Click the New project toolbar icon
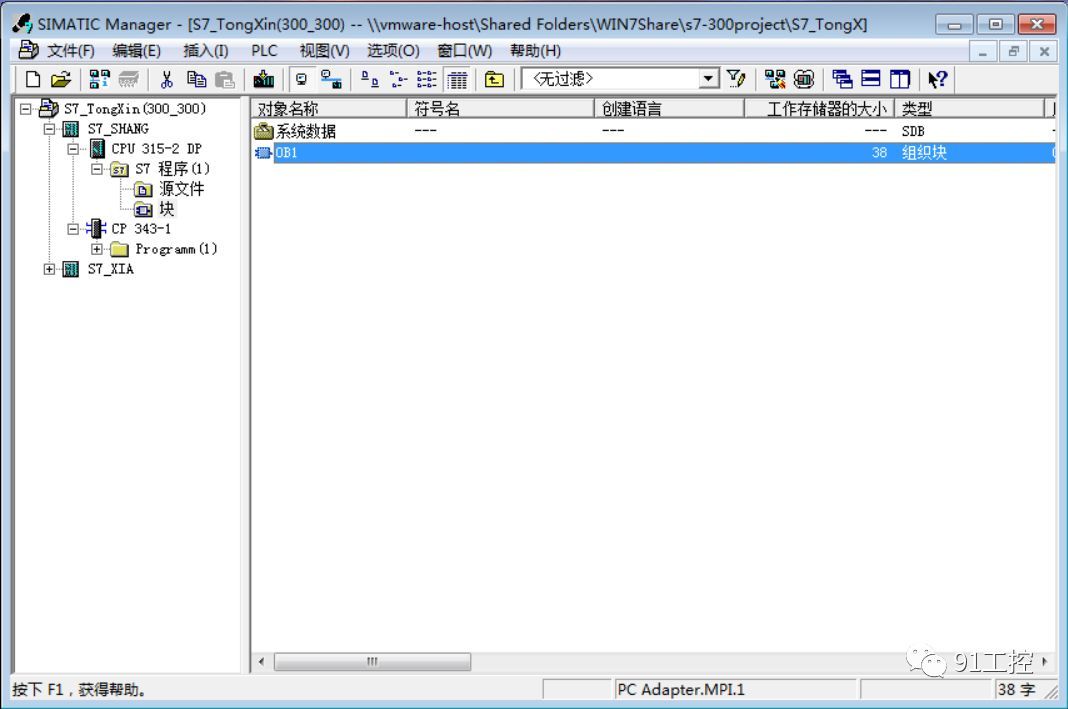1068x709 pixels. (33, 80)
